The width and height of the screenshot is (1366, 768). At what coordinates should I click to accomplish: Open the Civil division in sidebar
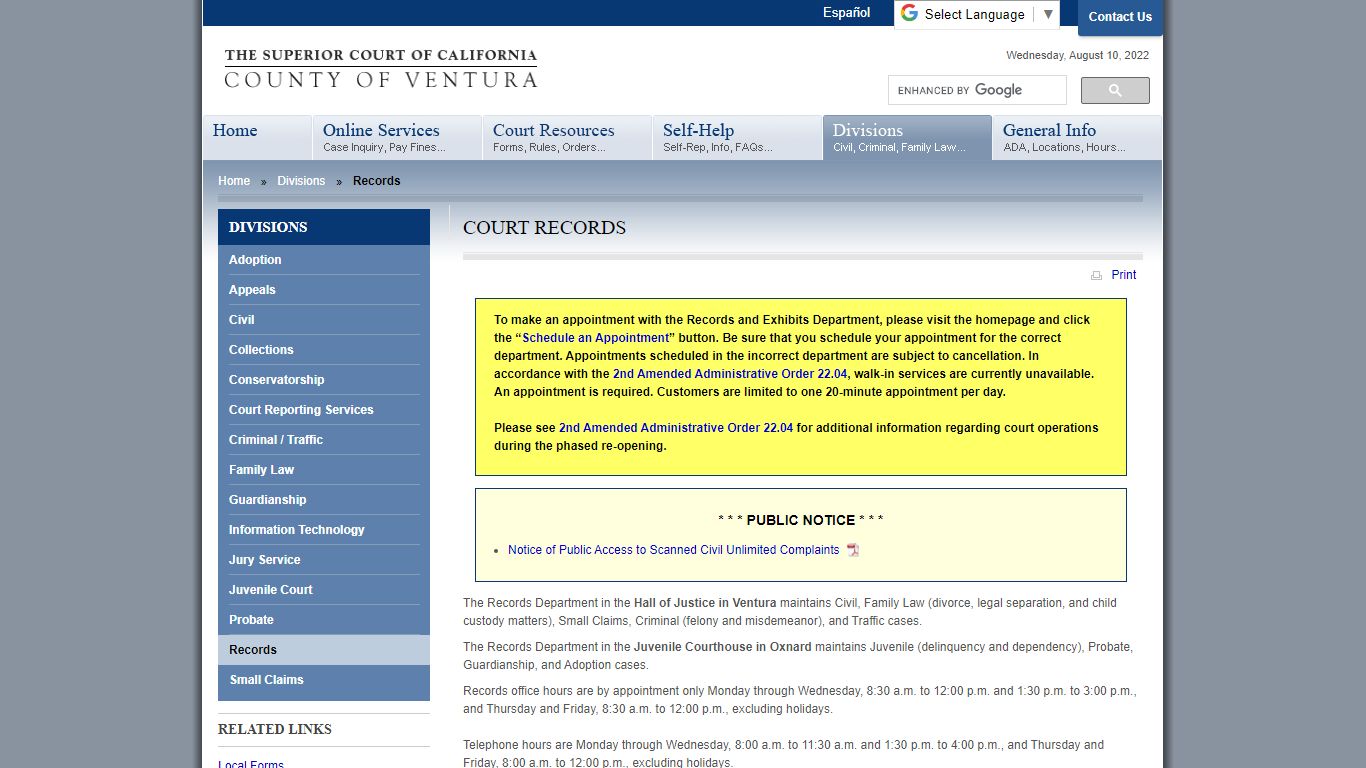pyautogui.click(x=324, y=320)
